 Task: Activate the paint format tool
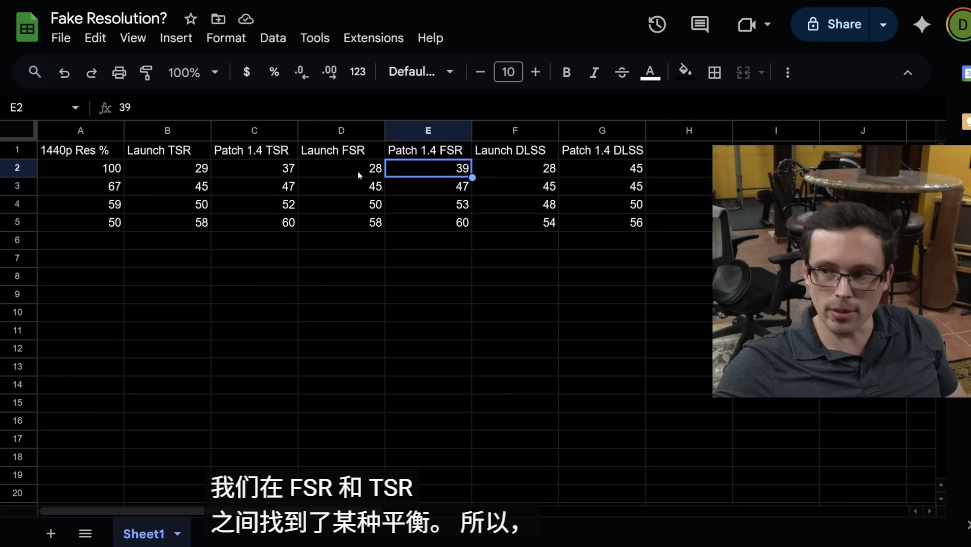tap(146, 72)
